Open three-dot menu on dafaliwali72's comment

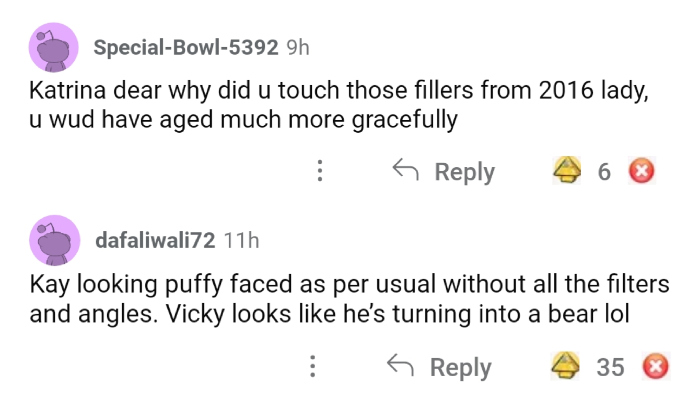tap(314, 367)
